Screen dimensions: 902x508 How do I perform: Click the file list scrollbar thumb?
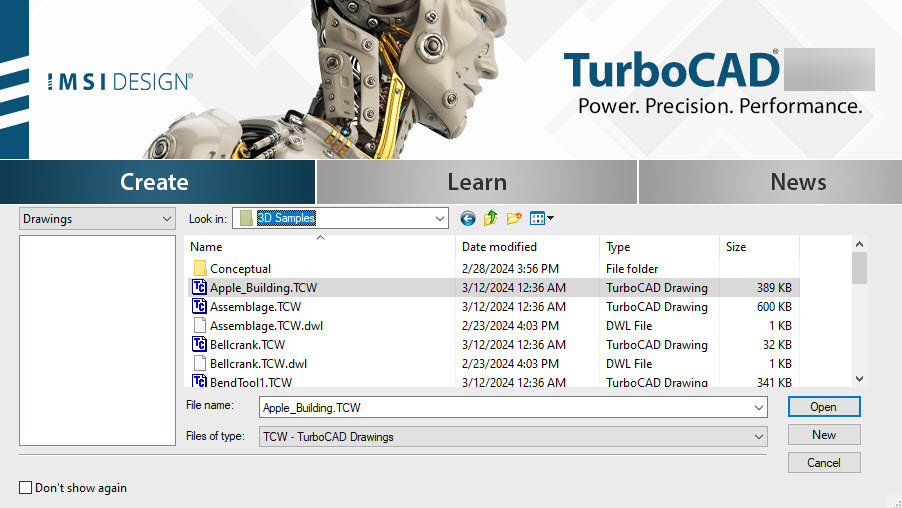click(859, 268)
